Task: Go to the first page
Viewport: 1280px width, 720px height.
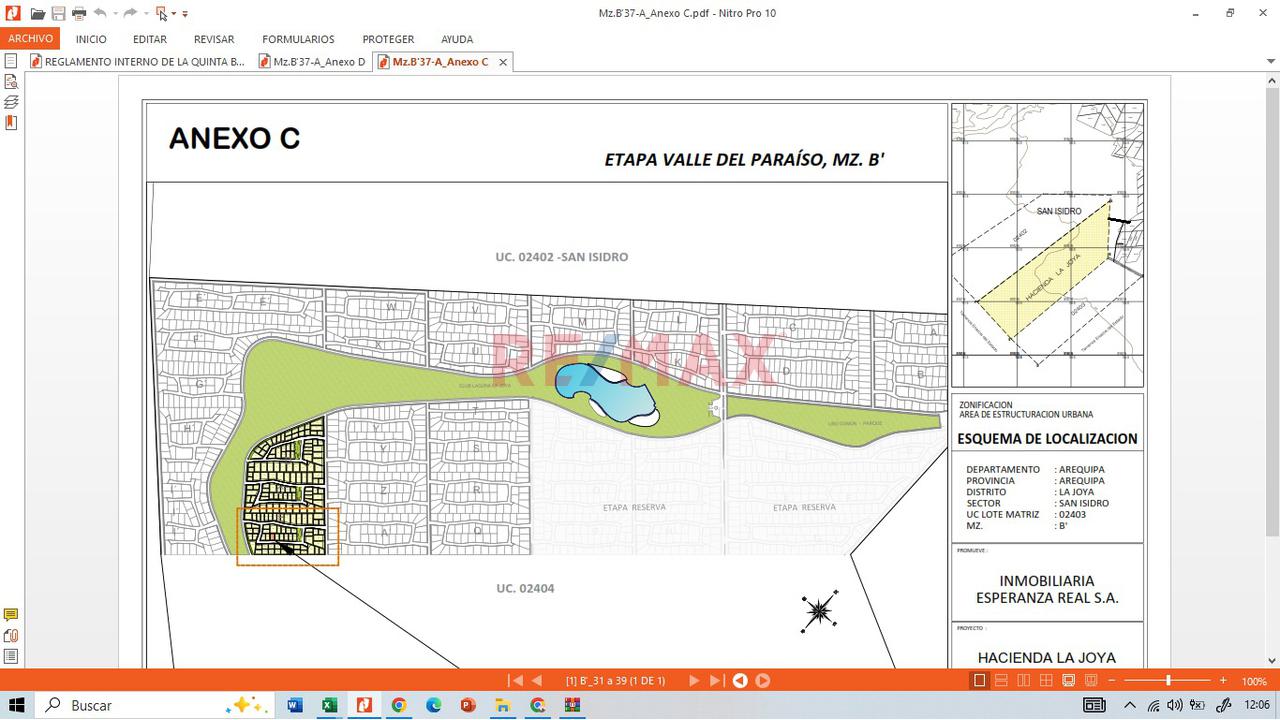Action: click(x=516, y=681)
